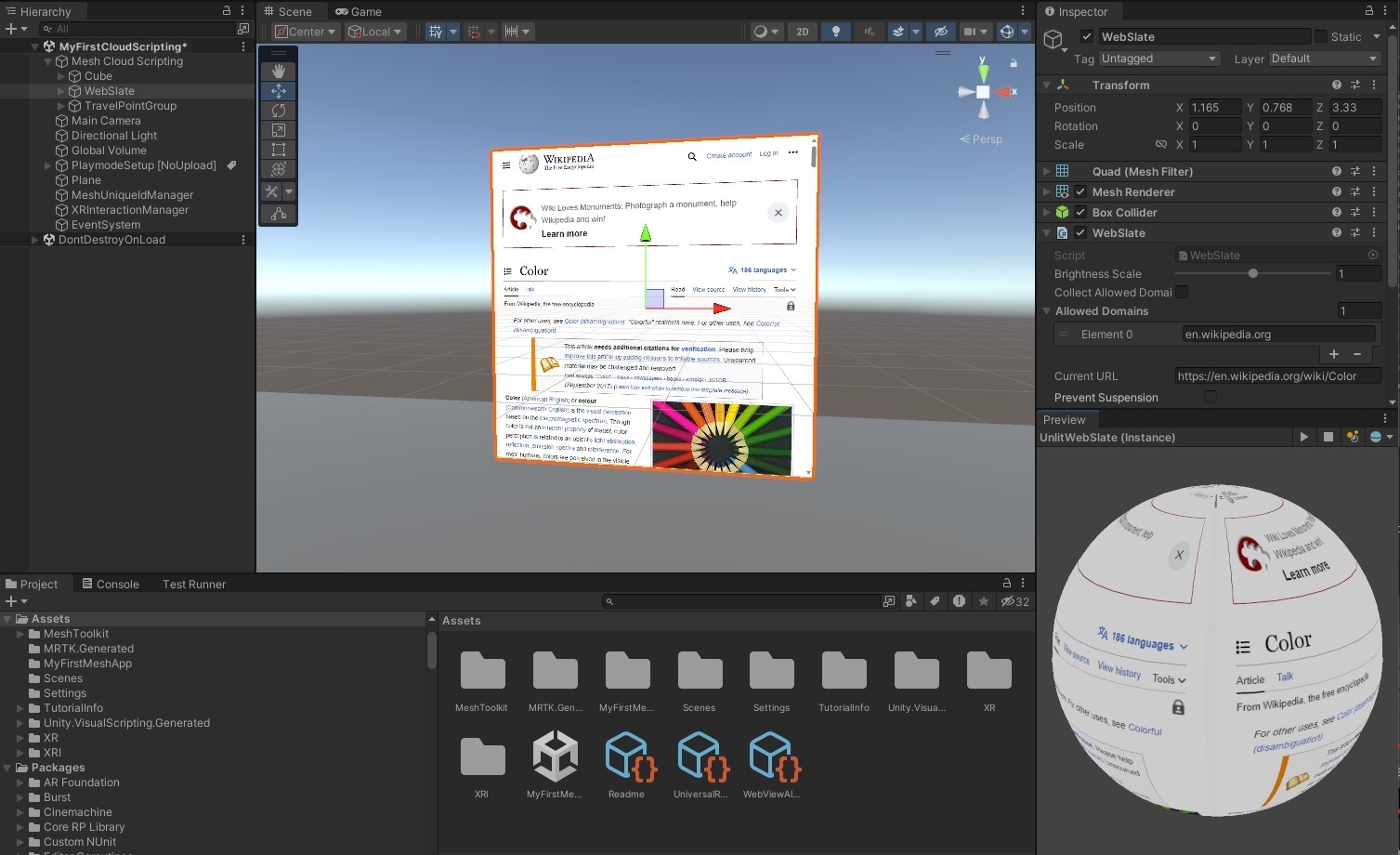Image resolution: width=1400 pixels, height=855 pixels.
Task: Select the Rect tool
Action: [279, 150]
